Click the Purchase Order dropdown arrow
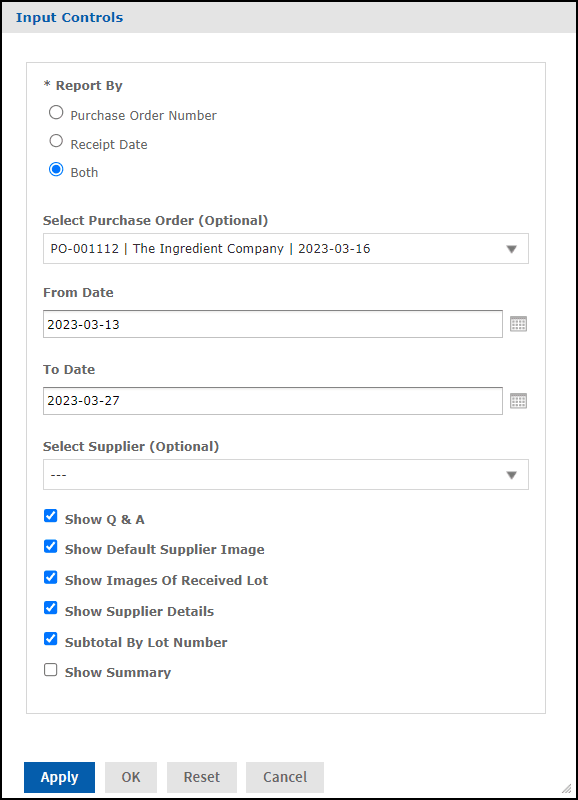The width and height of the screenshot is (578, 800). [513, 248]
